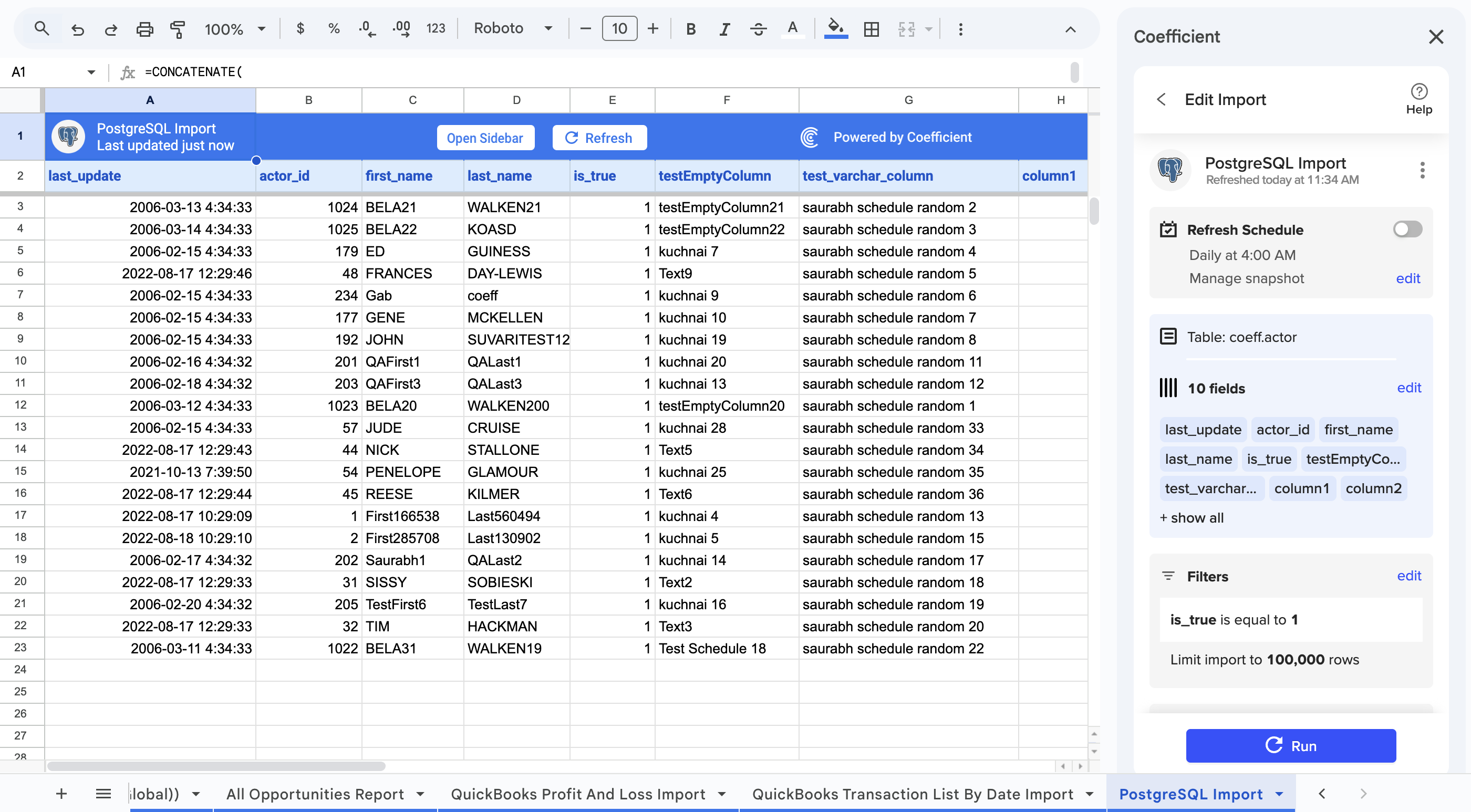Image resolution: width=1471 pixels, height=812 pixels.
Task: Enable the Refresh Schedule toggle
Action: coord(1406,229)
